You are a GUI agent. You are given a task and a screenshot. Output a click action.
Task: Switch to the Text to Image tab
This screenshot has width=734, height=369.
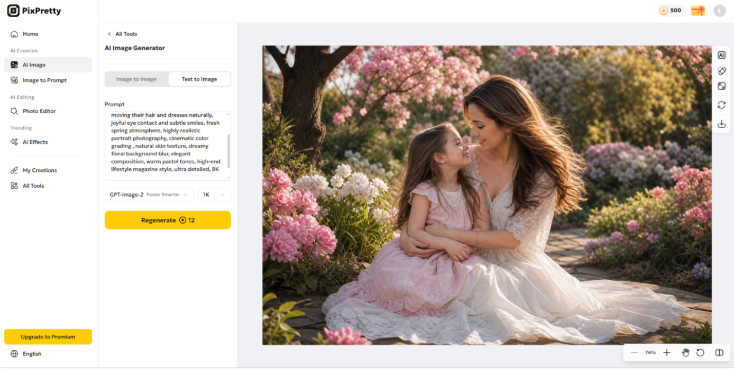click(x=199, y=79)
